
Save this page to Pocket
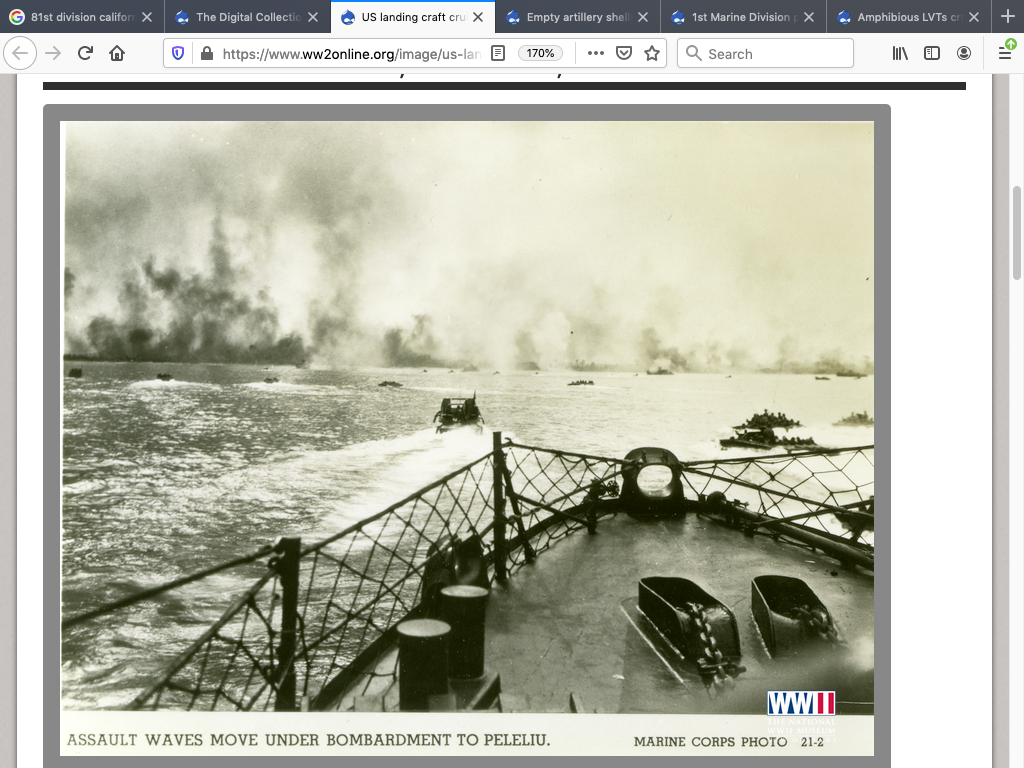click(624, 54)
